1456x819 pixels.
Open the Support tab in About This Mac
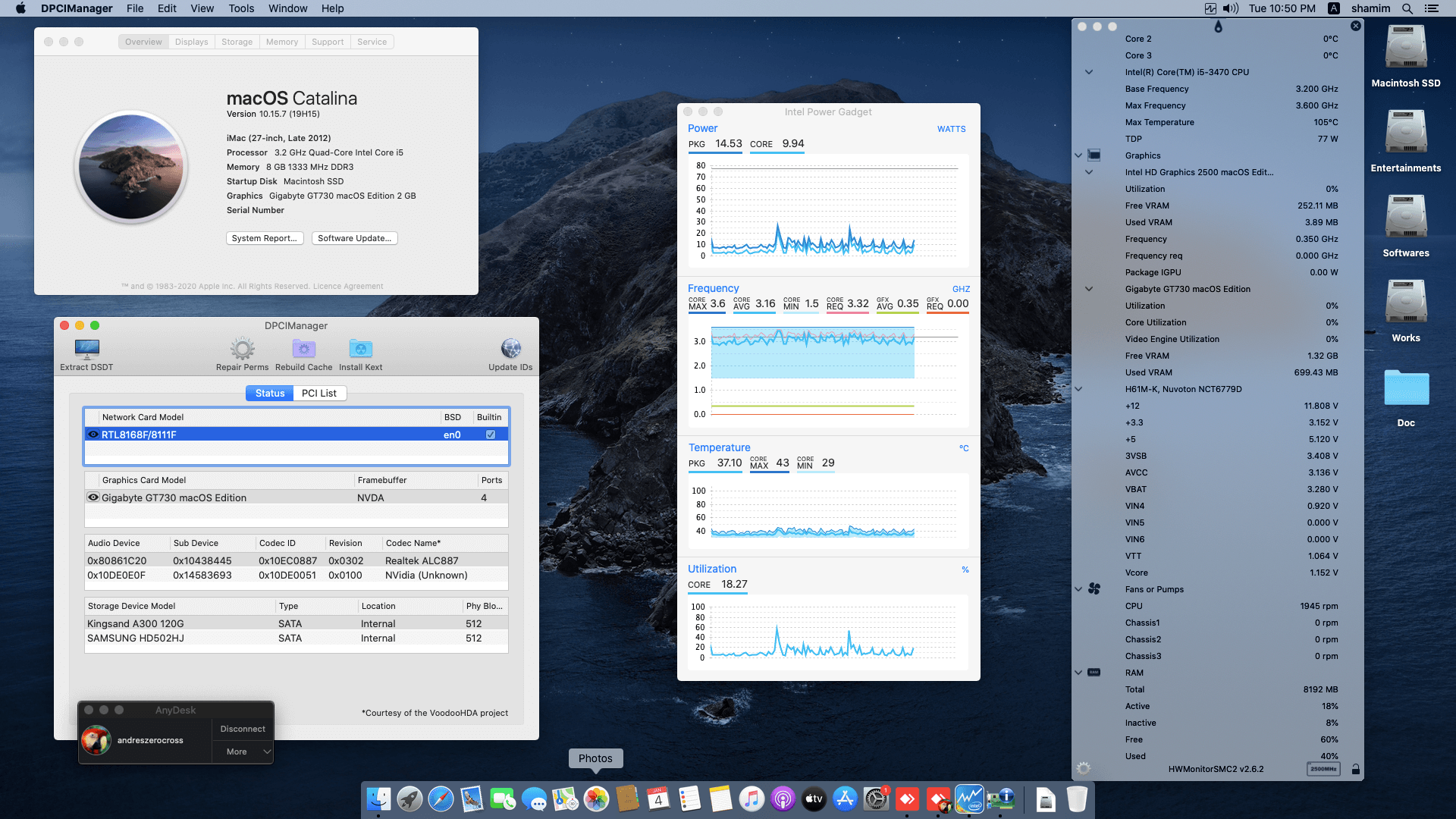[x=328, y=42]
